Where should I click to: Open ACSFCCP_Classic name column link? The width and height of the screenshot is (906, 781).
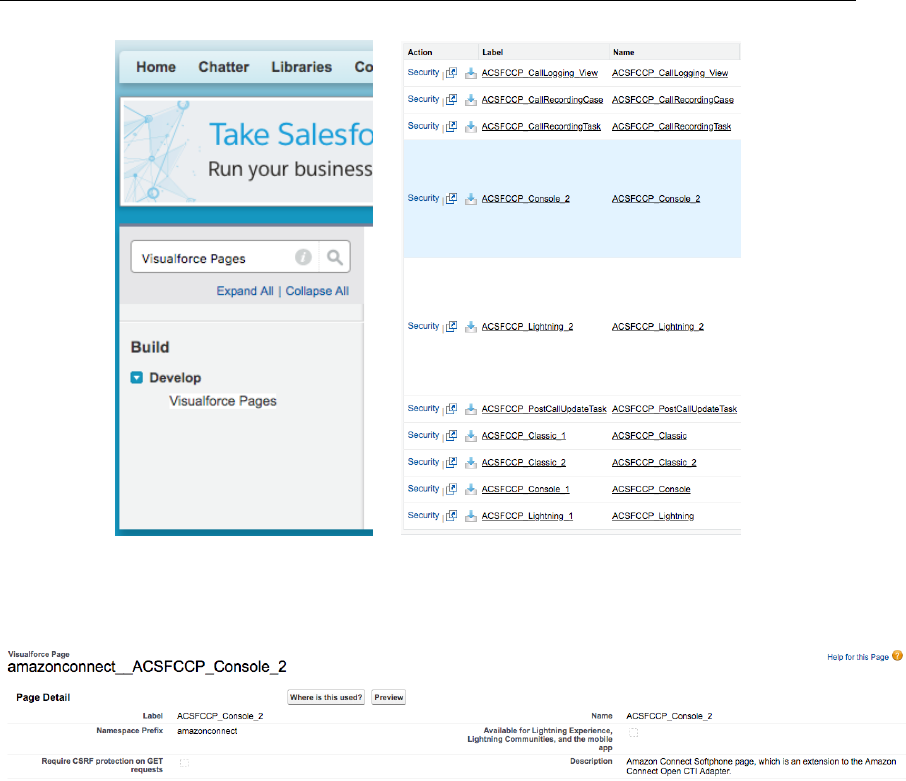click(649, 435)
